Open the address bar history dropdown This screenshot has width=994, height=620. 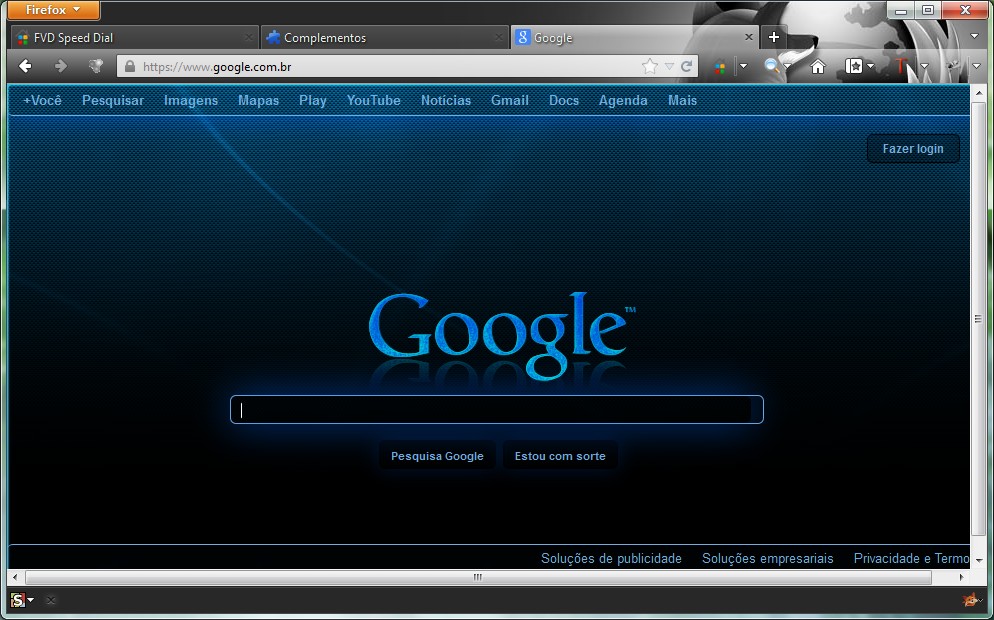point(669,66)
